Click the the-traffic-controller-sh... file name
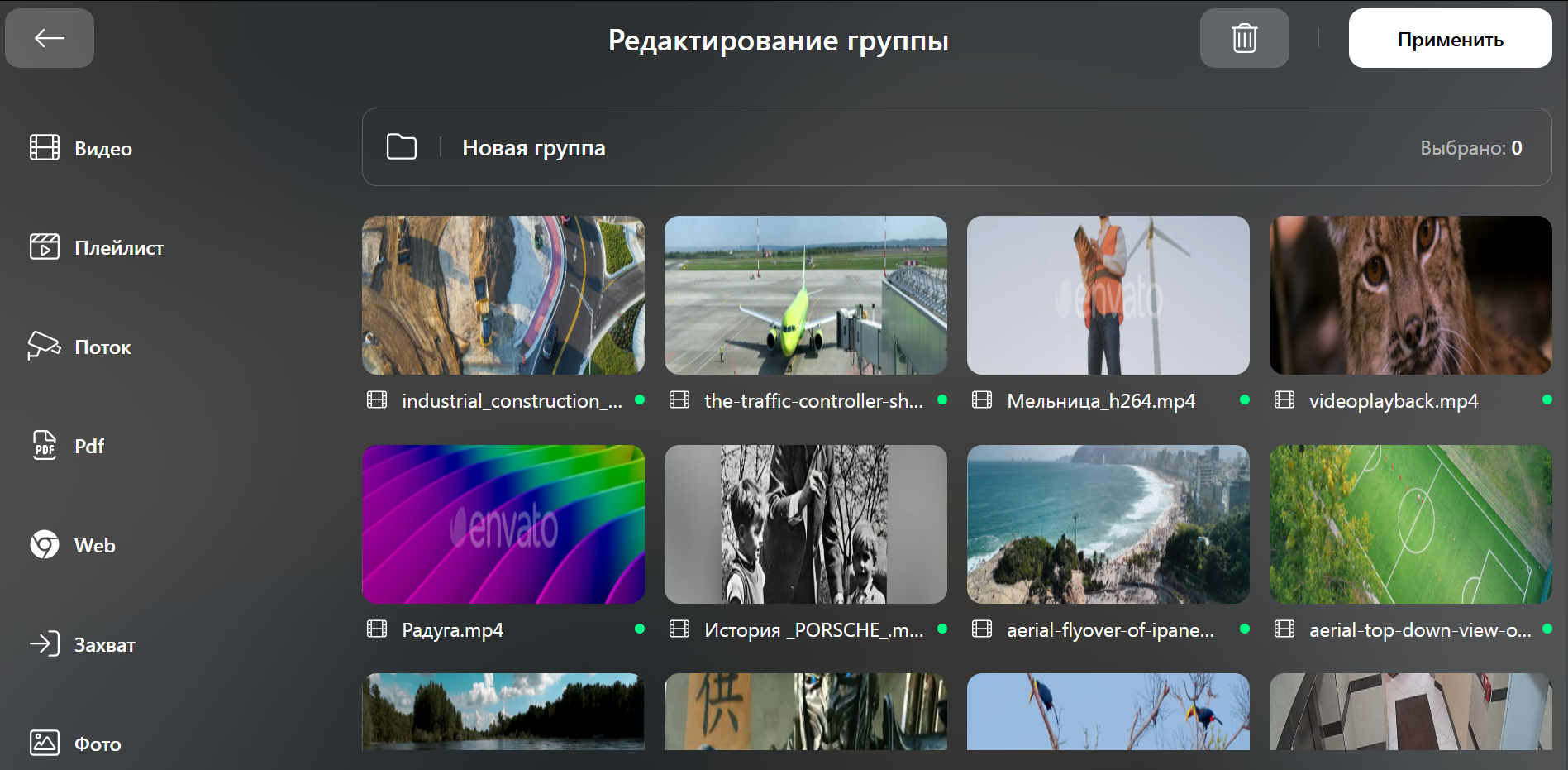 pos(814,401)
